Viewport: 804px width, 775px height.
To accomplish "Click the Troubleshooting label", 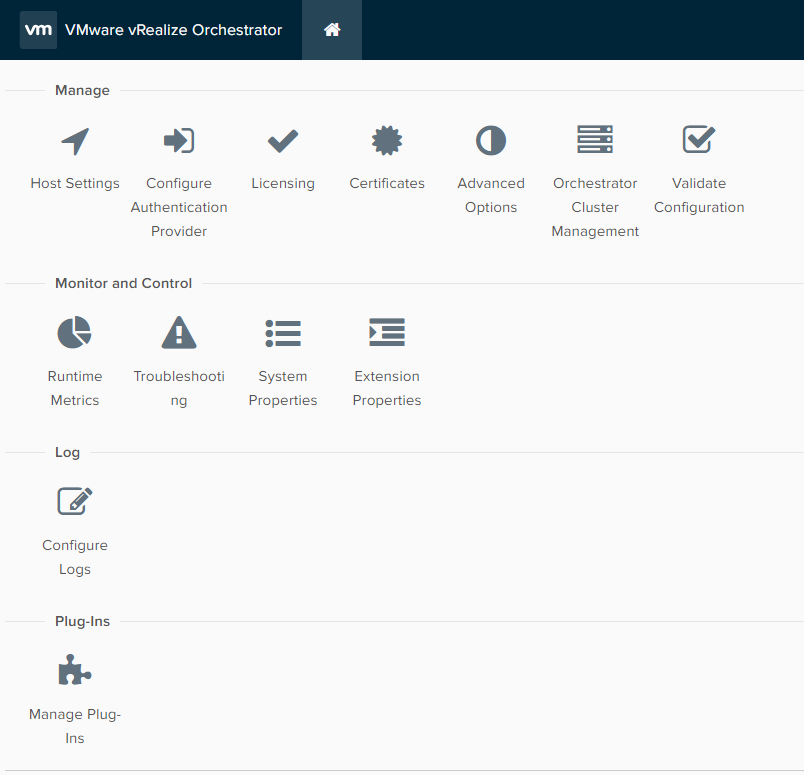I will pyautogui.click(x=179, y=388).
